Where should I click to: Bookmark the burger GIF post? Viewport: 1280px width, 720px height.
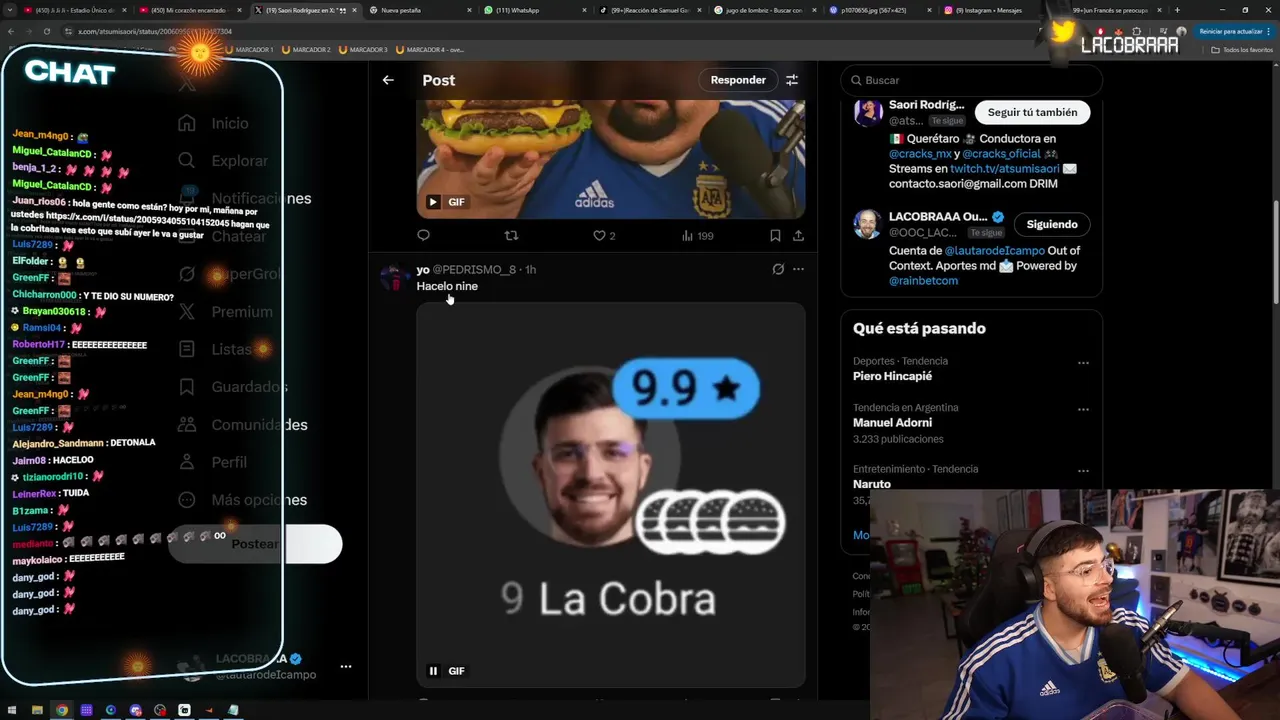click(775, 236)
